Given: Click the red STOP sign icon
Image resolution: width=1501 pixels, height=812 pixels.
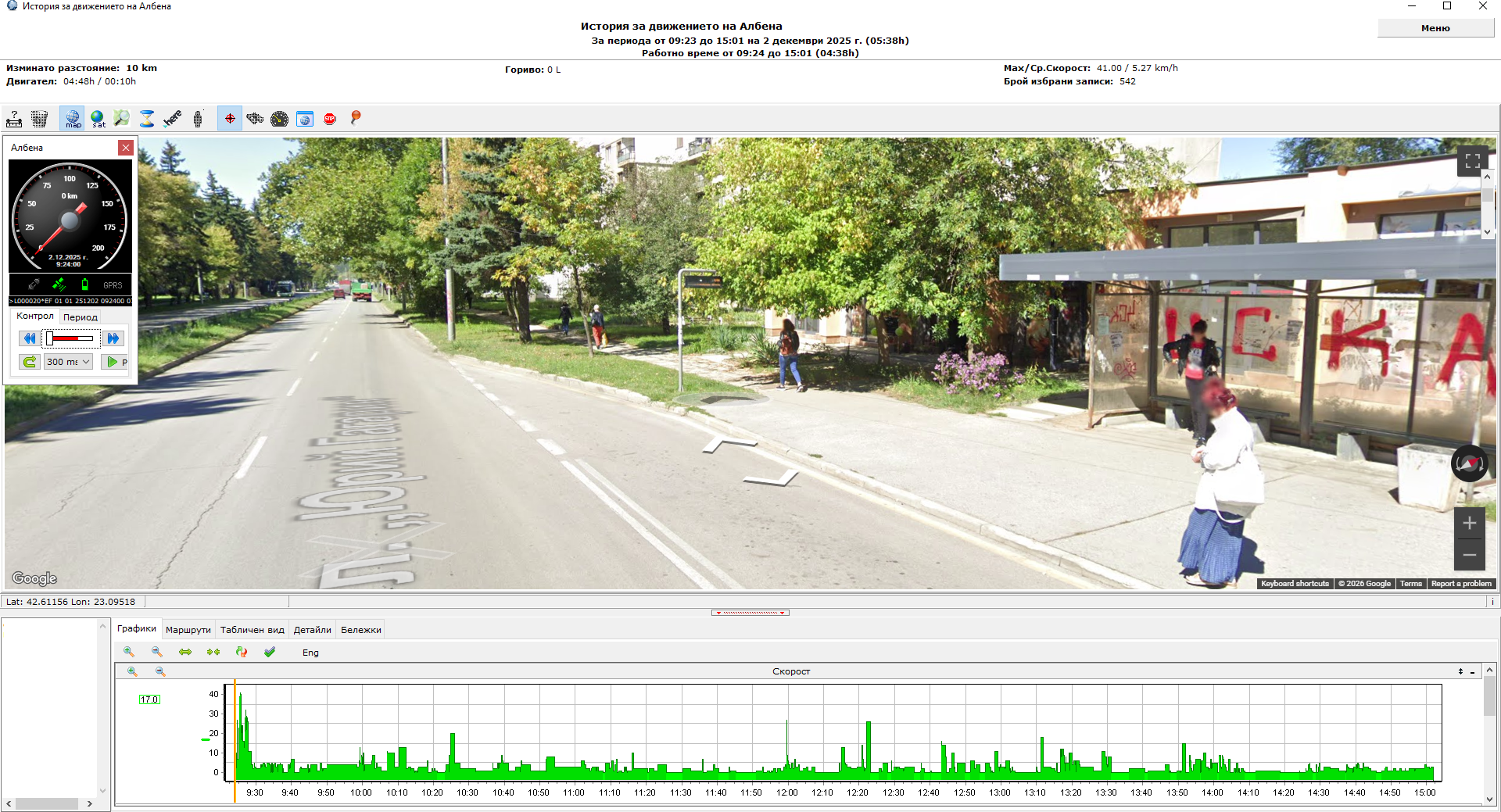Looking at the screenshot, I should (330, 119).
